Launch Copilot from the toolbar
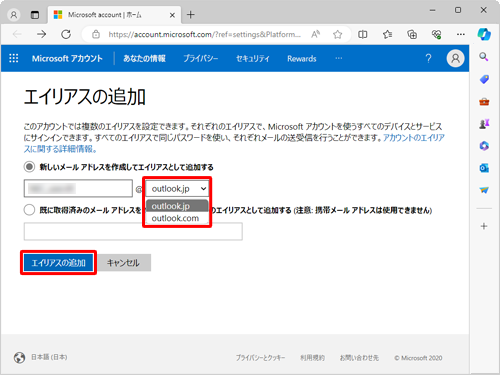 coord(484,34)
